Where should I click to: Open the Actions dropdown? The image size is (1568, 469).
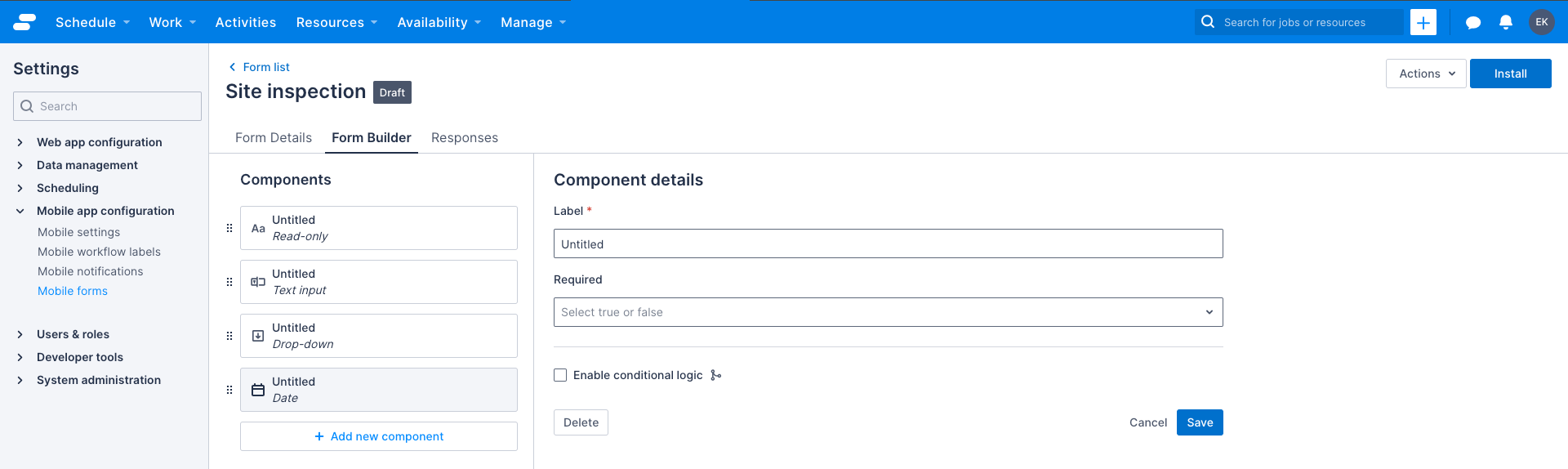[x=1426, y=74]
